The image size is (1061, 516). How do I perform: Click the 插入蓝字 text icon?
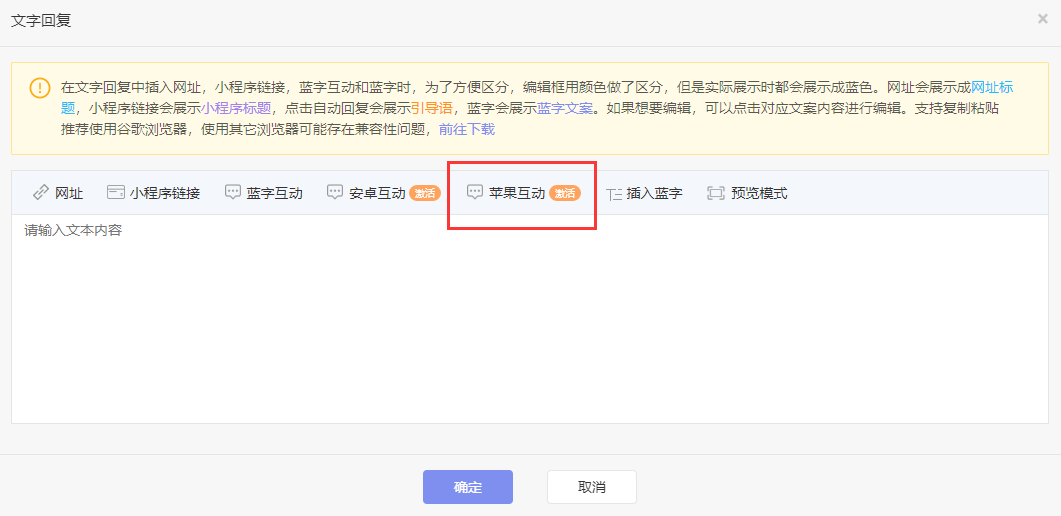614,194
